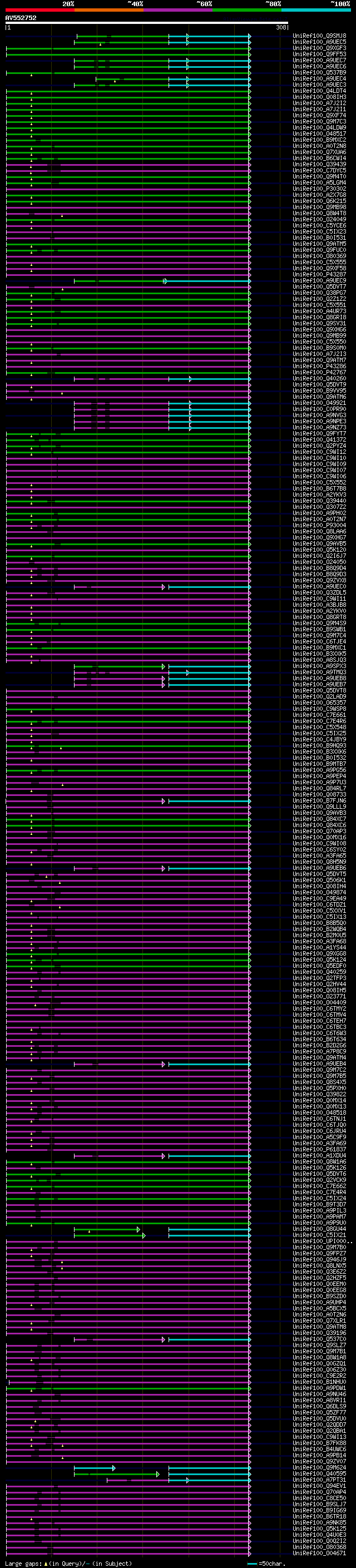356x1568 pixels.
Task: Select the UniRef100_C7DYC5 label
Action: pyautogui.click(x=319, y=170)
